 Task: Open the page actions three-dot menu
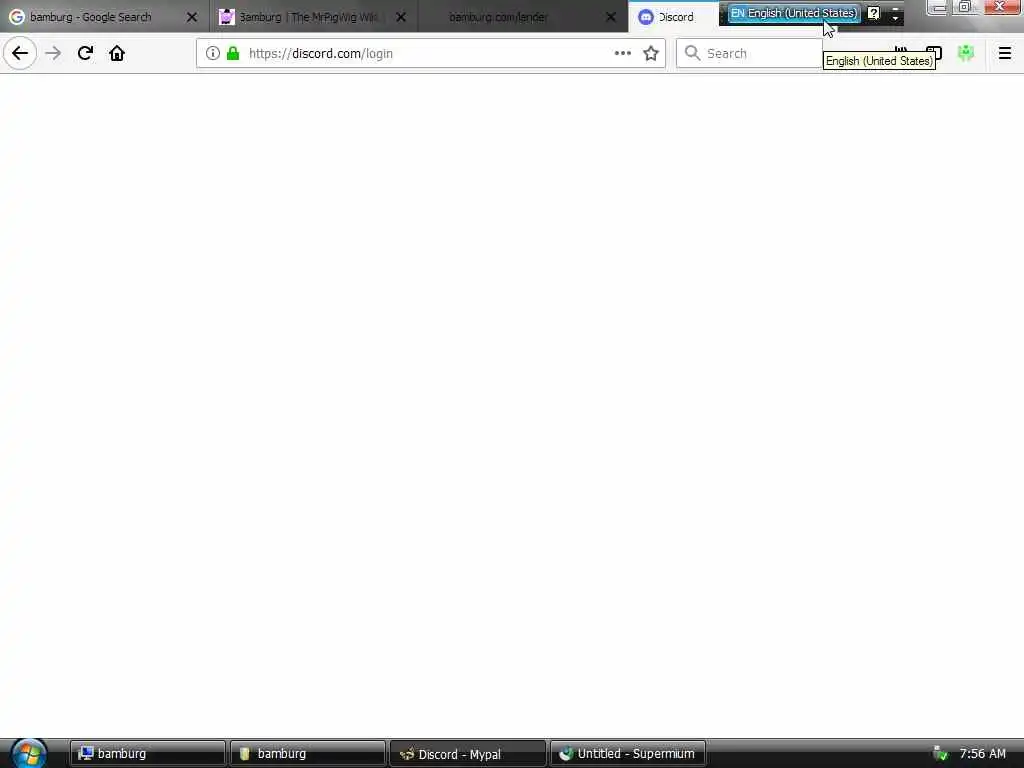tap(622, 53)
